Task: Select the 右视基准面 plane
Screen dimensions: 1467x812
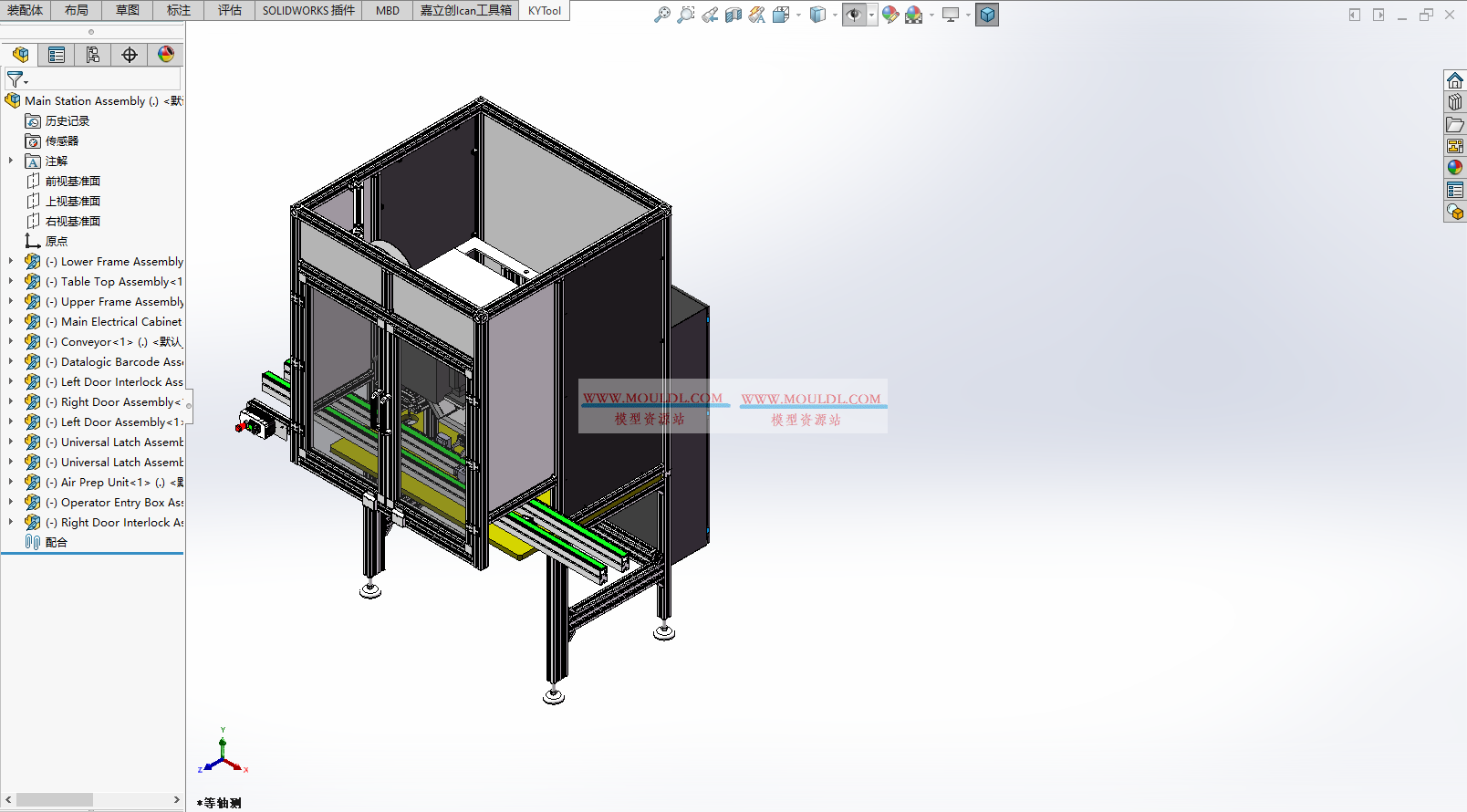Action: [73, 221]
